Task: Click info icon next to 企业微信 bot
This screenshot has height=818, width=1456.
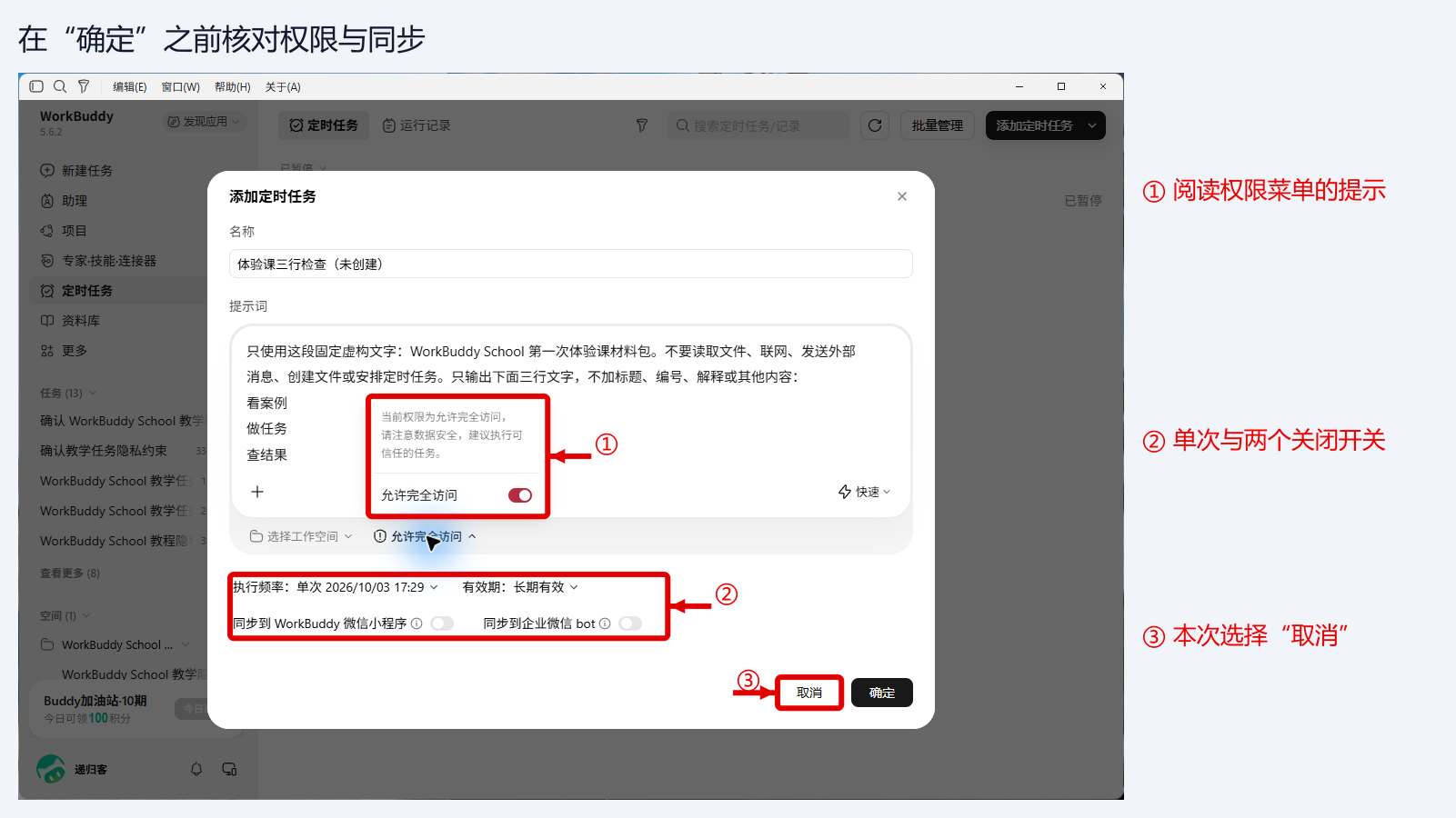Action: (x=605, y=623)
